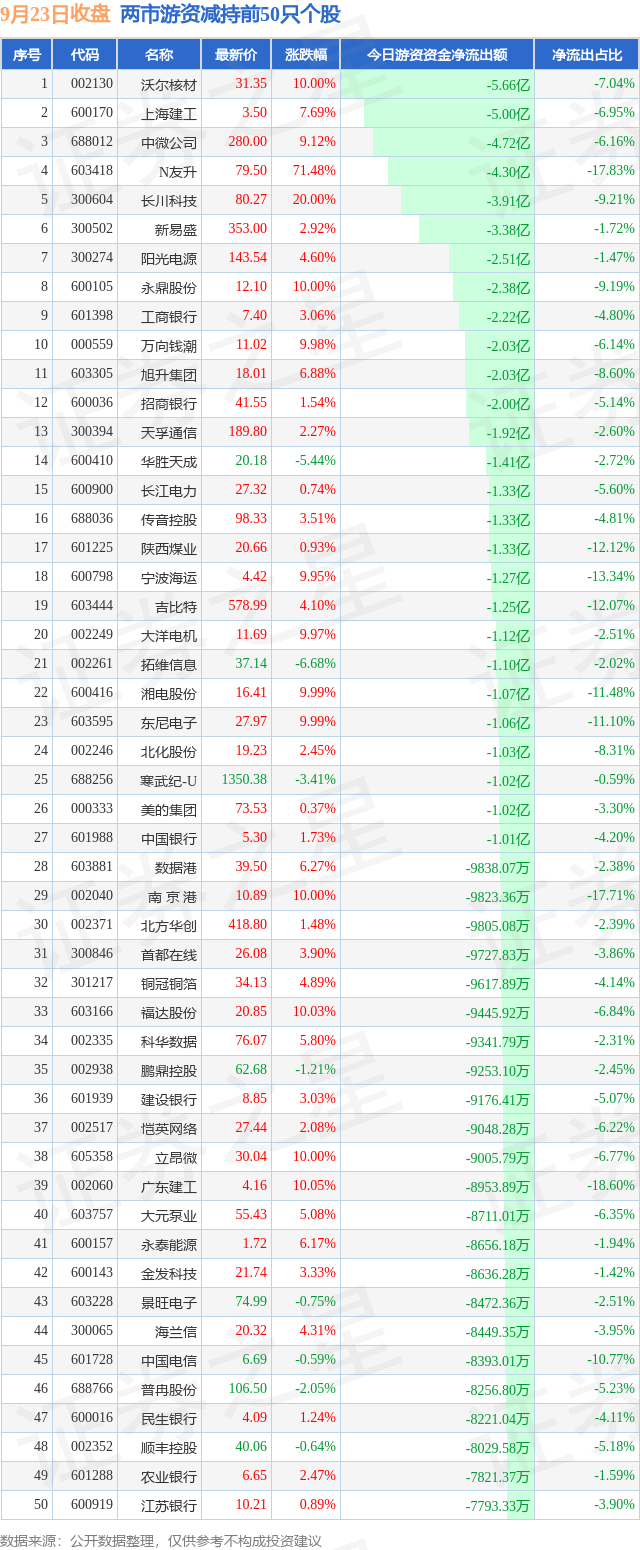Select 江苏银行 stock name
The image size is (640, 1550).
pyautogui.click(x=169, y=1505)
